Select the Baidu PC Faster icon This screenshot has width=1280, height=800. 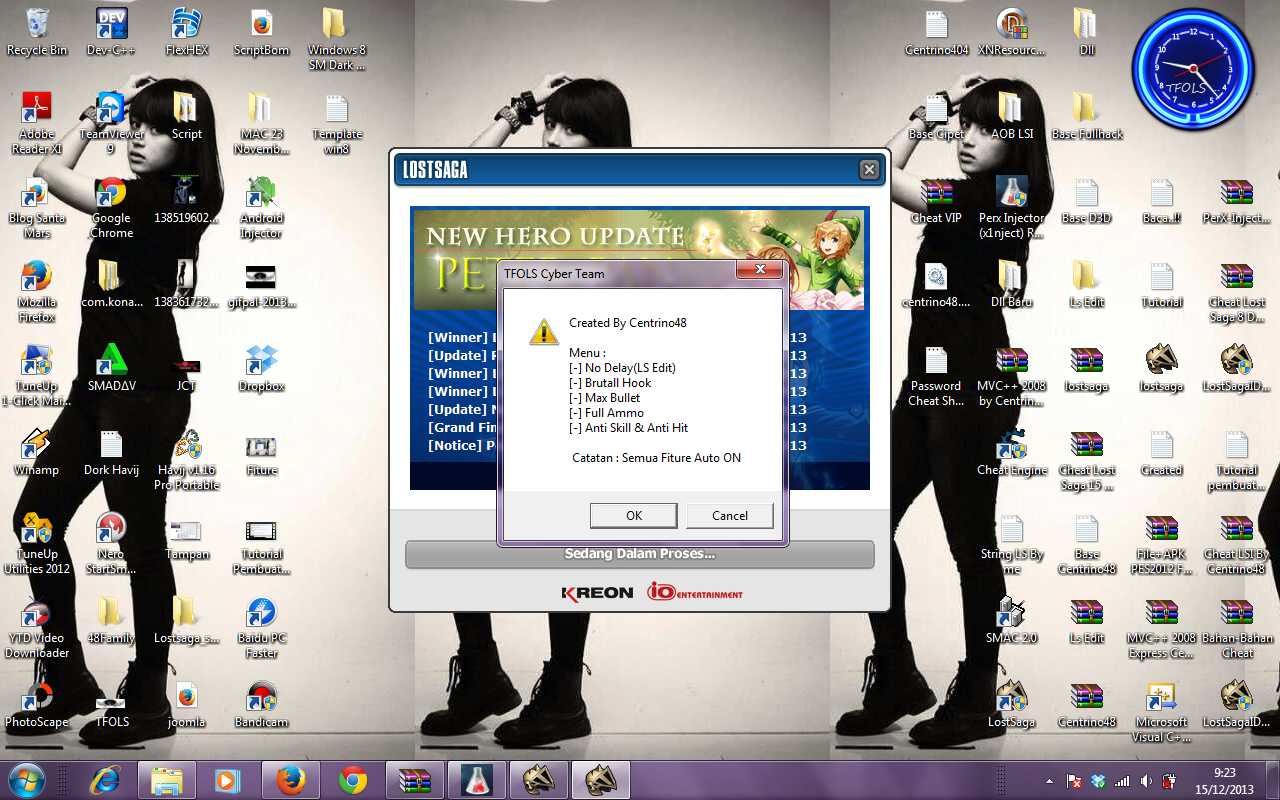point(261,628)
